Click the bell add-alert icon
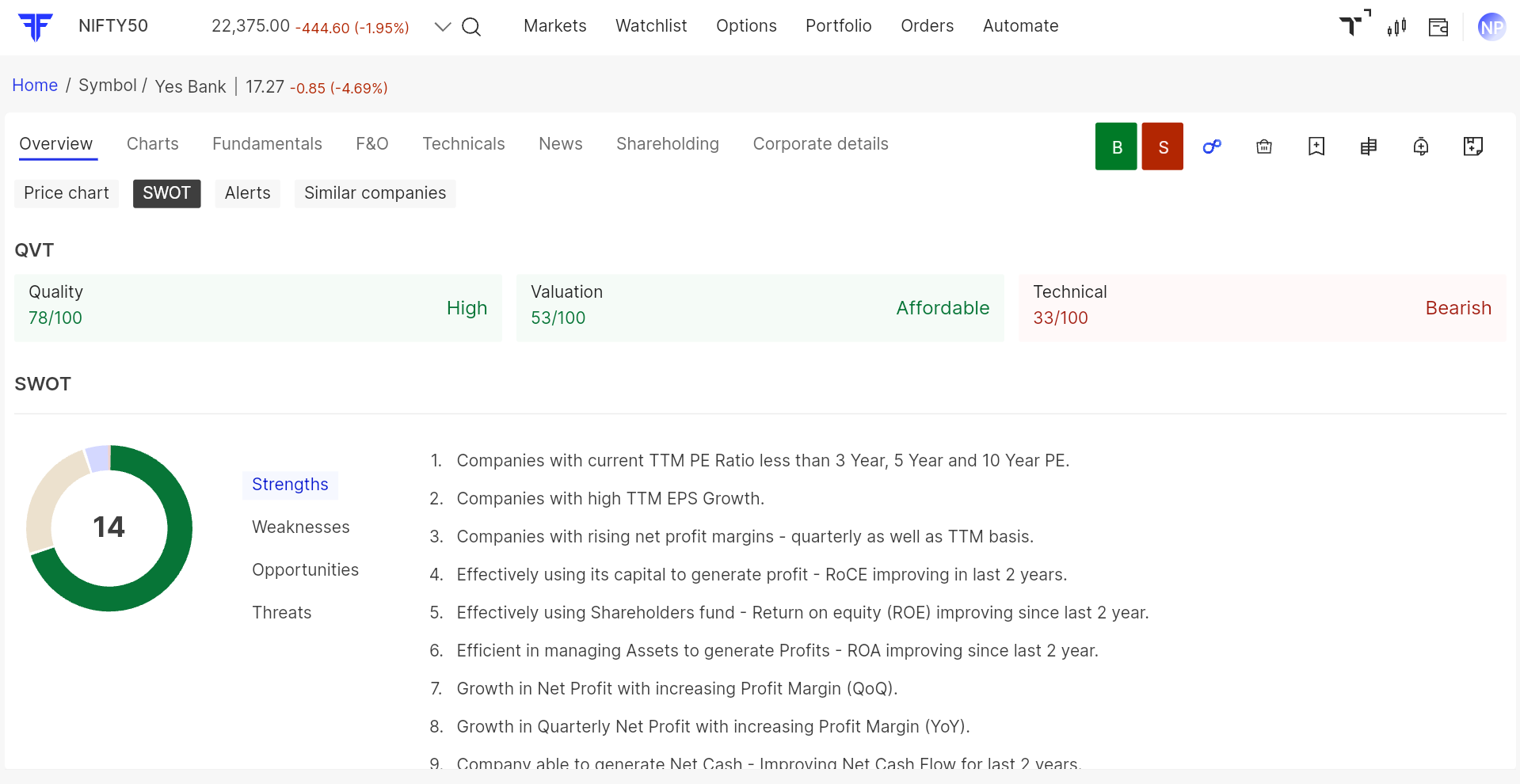This screenshot has width=1520, height=784. 1421,147
